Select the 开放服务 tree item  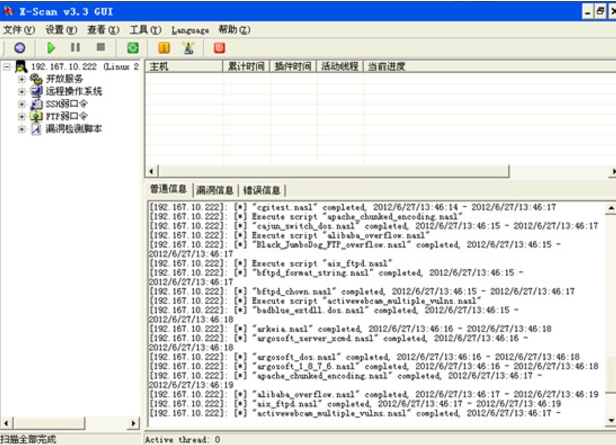(64, 79)
